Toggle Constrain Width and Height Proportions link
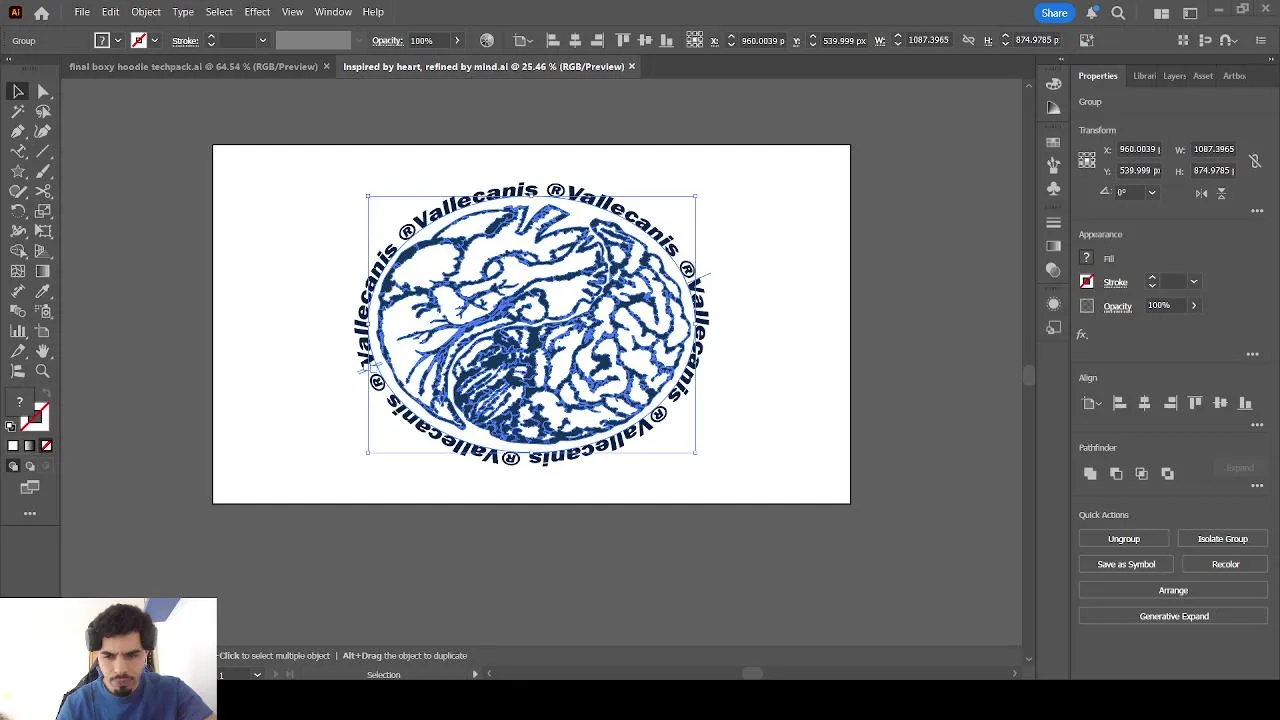The image size is (1280, 720). point(1255,160)
